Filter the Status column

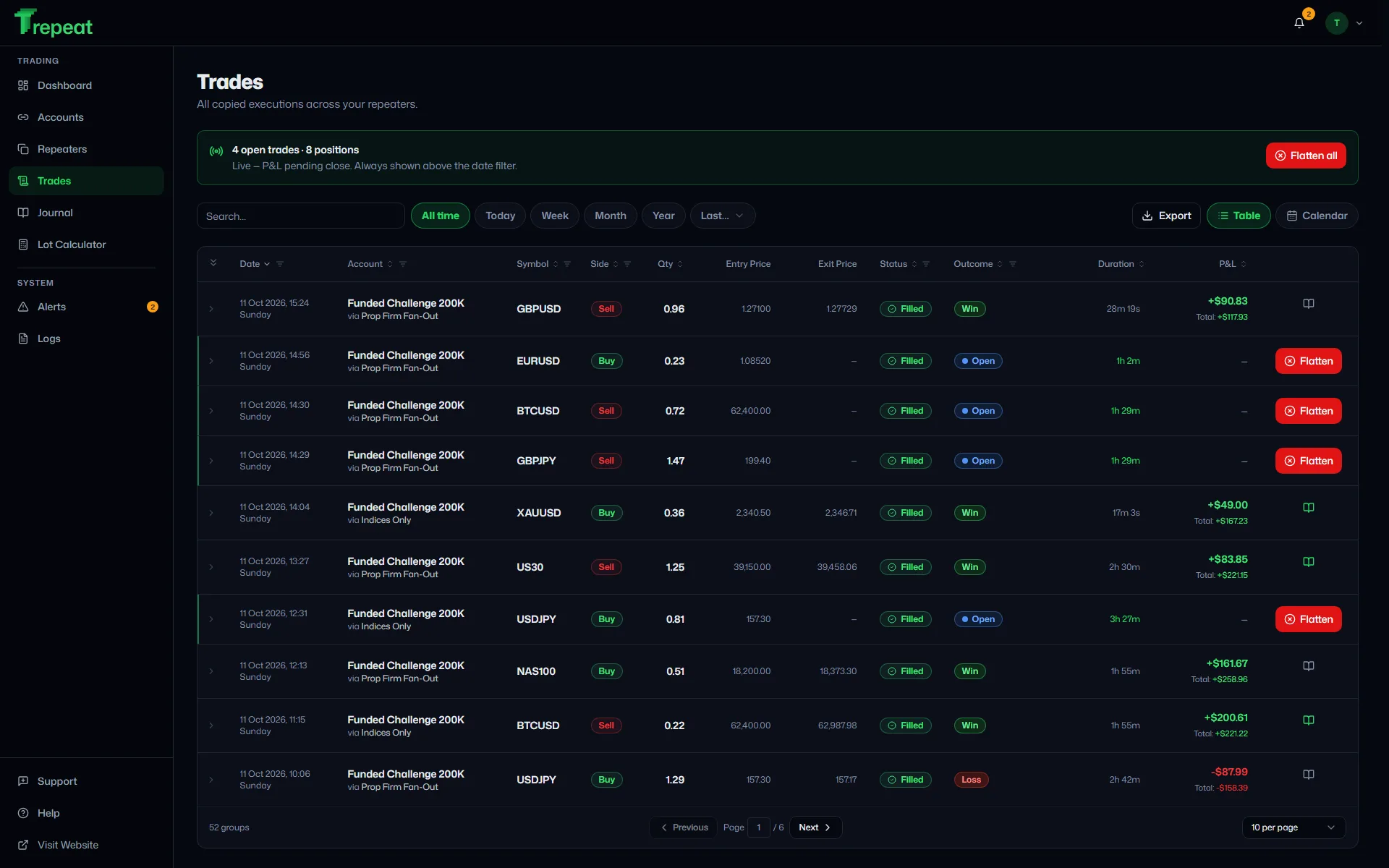click(926, 264)
